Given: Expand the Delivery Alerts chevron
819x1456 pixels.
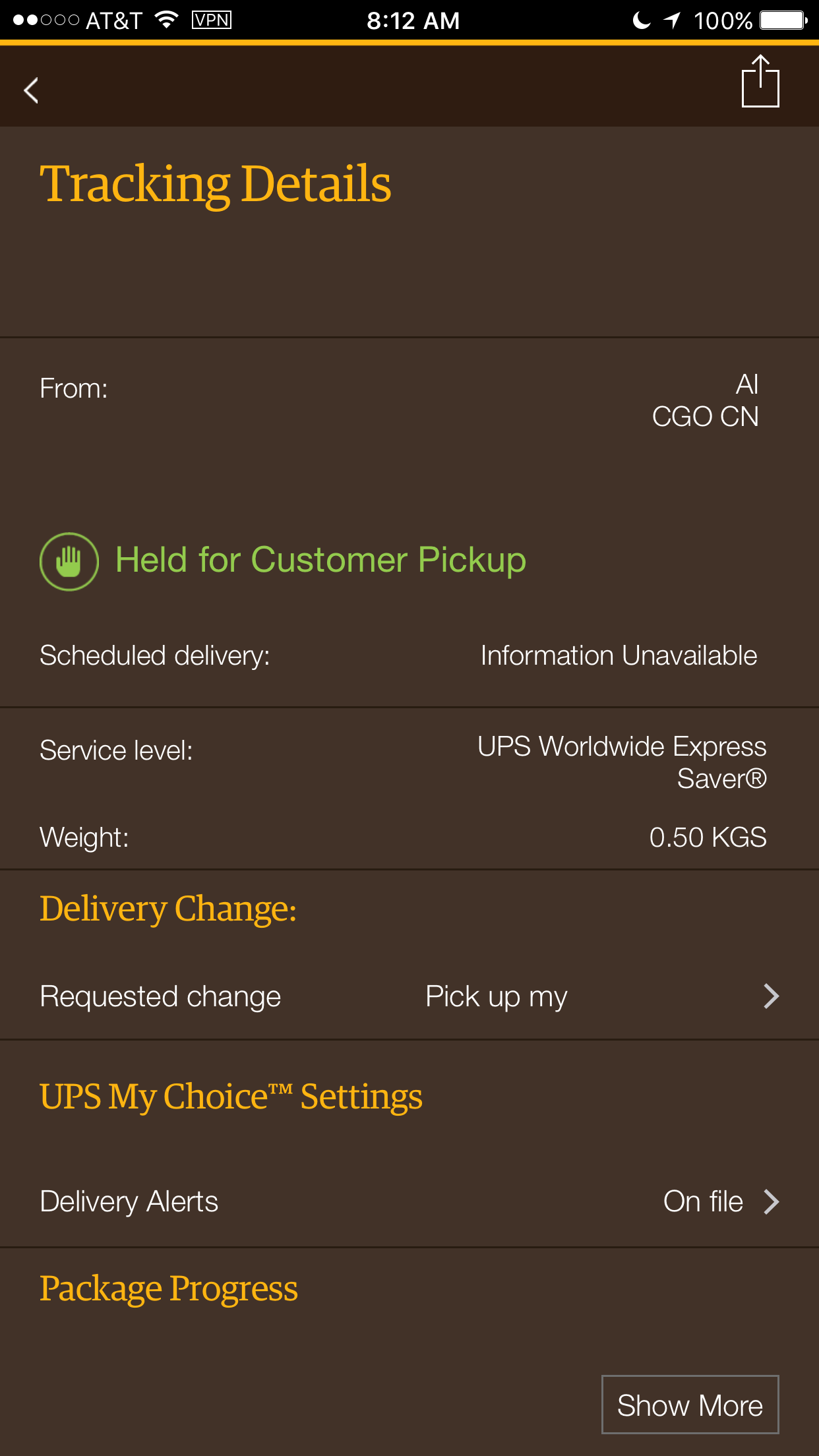Looking at the screenshot, I should coord(771,1201).
